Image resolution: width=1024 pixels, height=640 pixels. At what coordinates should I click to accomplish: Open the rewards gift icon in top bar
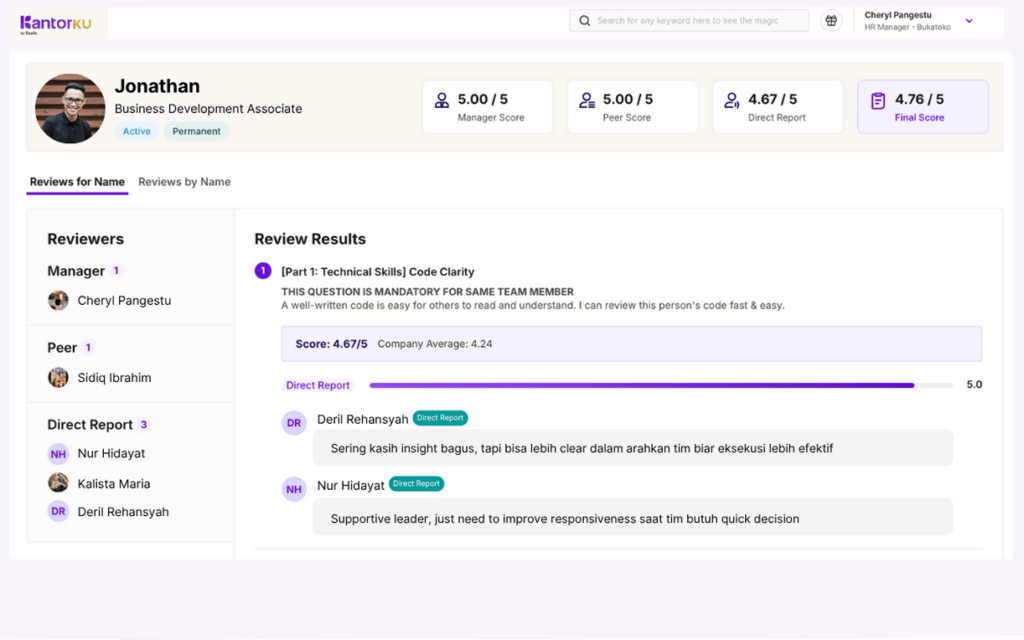[831, 20]
